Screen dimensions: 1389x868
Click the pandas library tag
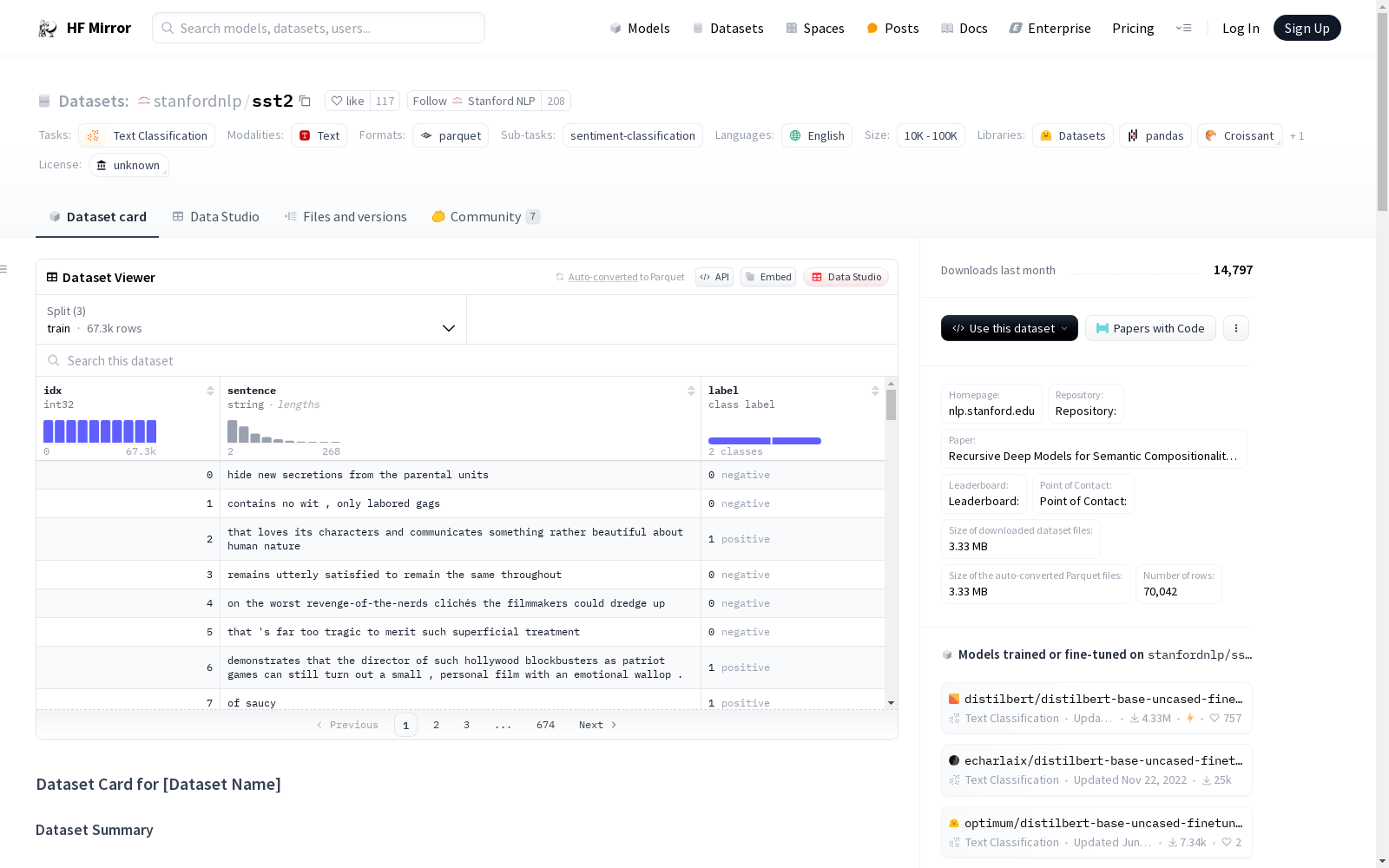1155,135
